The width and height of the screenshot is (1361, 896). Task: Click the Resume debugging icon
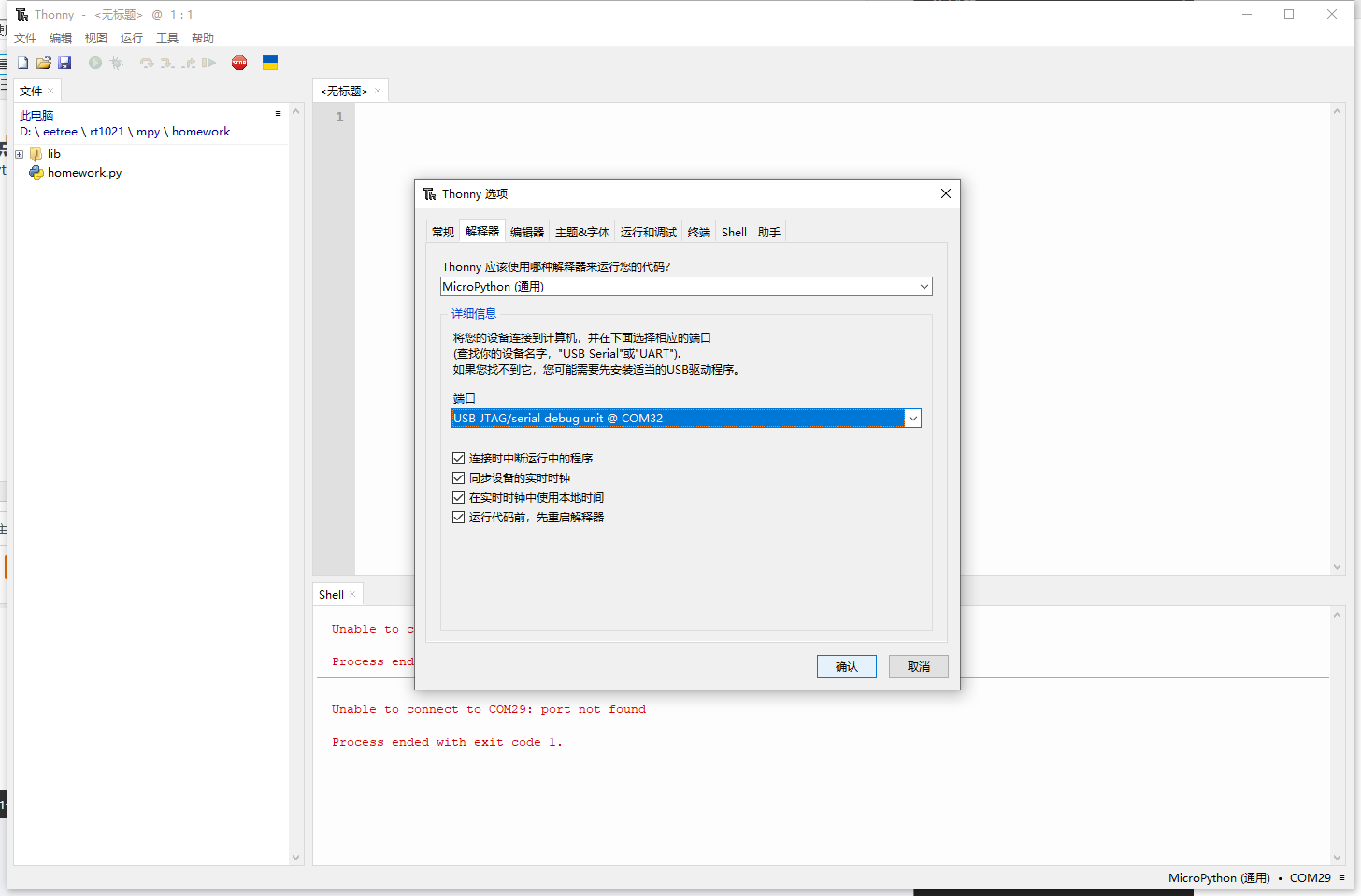coord(208,63)
